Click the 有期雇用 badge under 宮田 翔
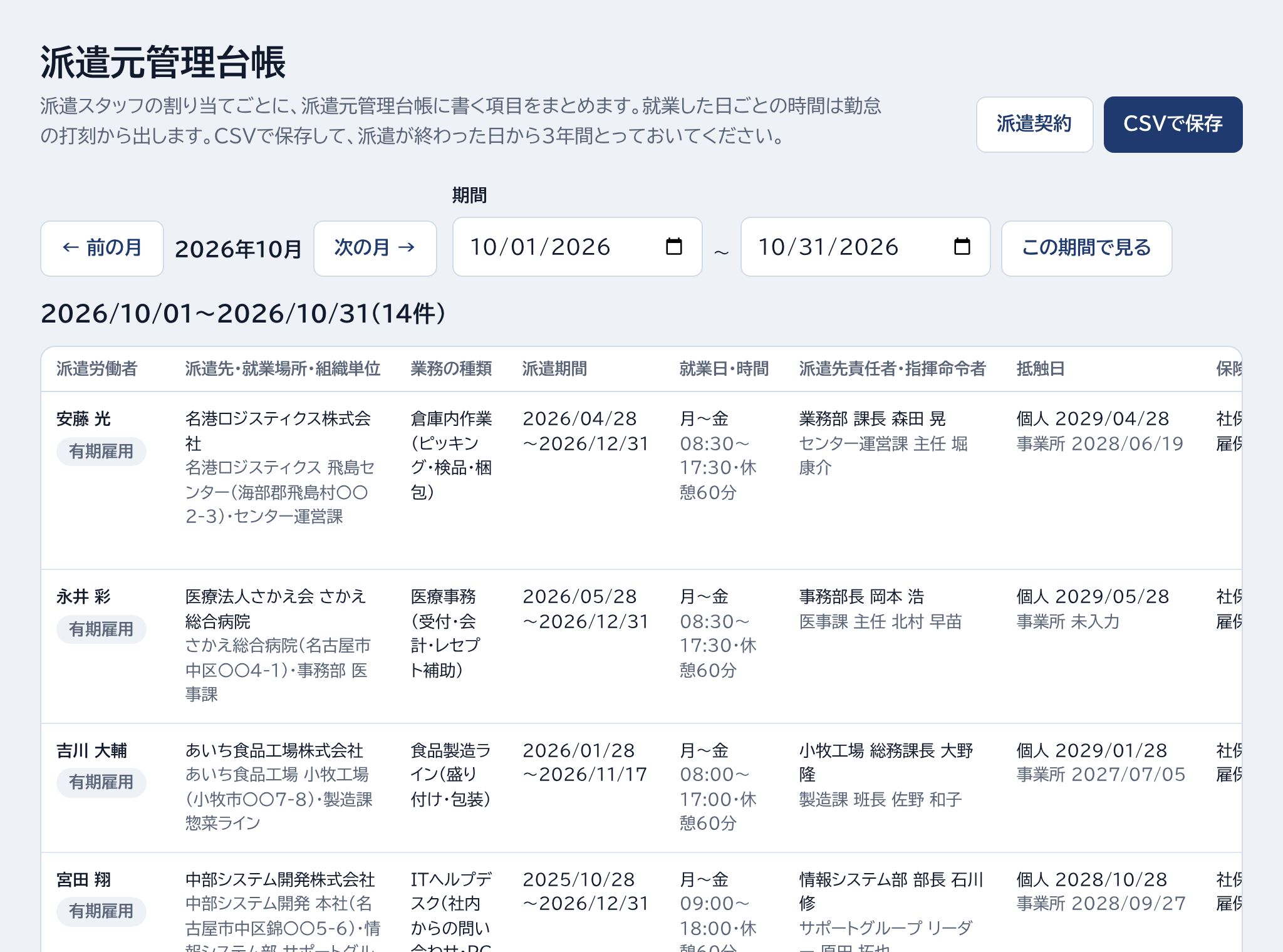The height and width of the screenshot is (952, 1283). pyautogui.click(x=101, y=911)
